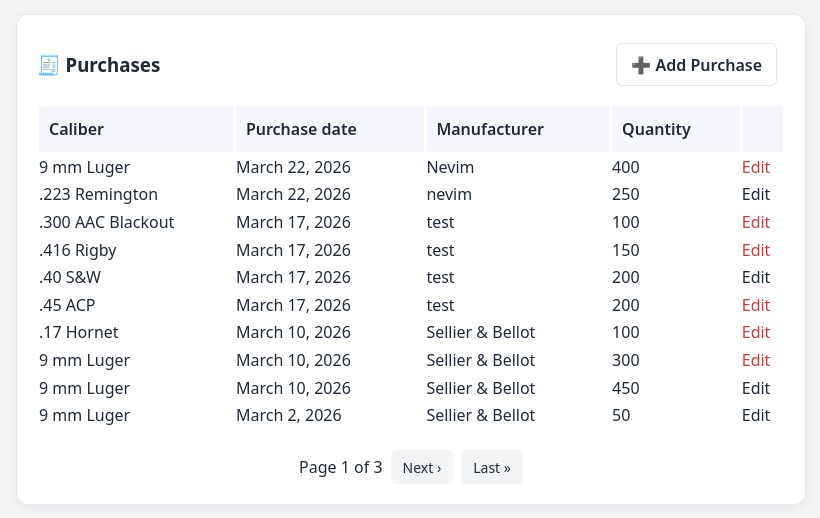Edit the .300 AAC Blackout purchase
820x518 pixels.
[755, 222]
